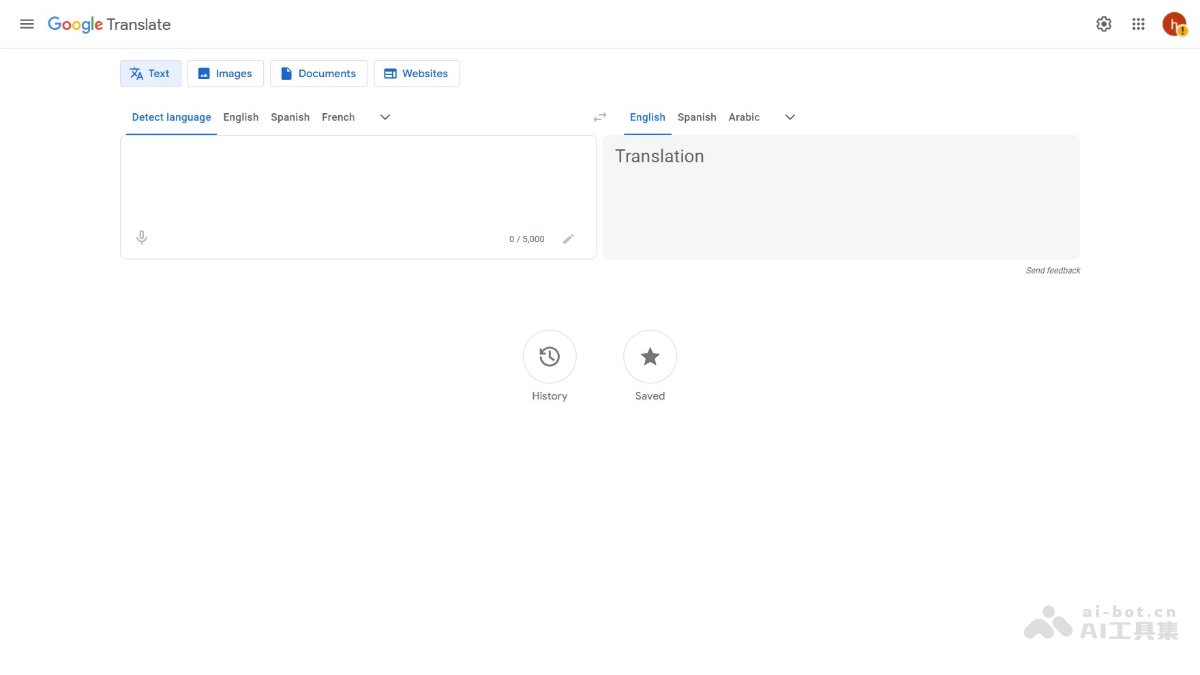View your translation History
Screen dimensions: 1200x675
pyautogui.click(x=549, y=356)
